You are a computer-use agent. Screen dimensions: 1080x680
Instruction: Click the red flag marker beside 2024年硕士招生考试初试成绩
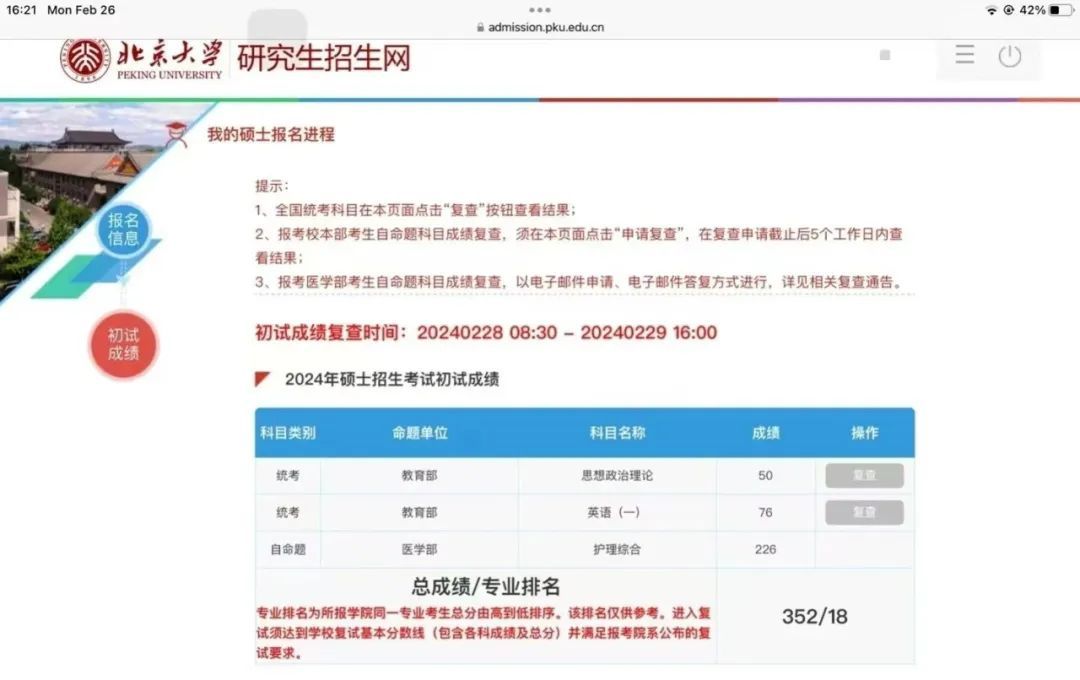[x=260, y=379]
